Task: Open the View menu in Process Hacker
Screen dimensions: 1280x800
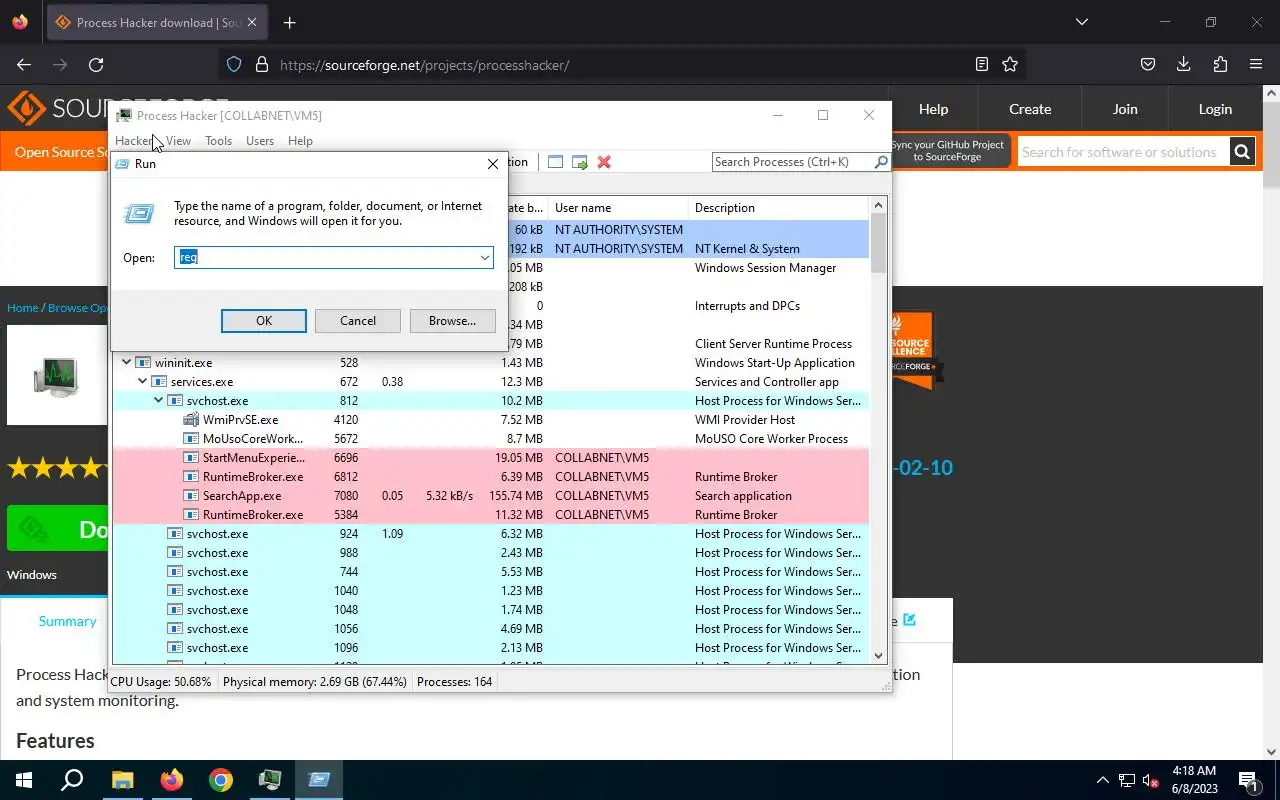Action: click(178, 141)
